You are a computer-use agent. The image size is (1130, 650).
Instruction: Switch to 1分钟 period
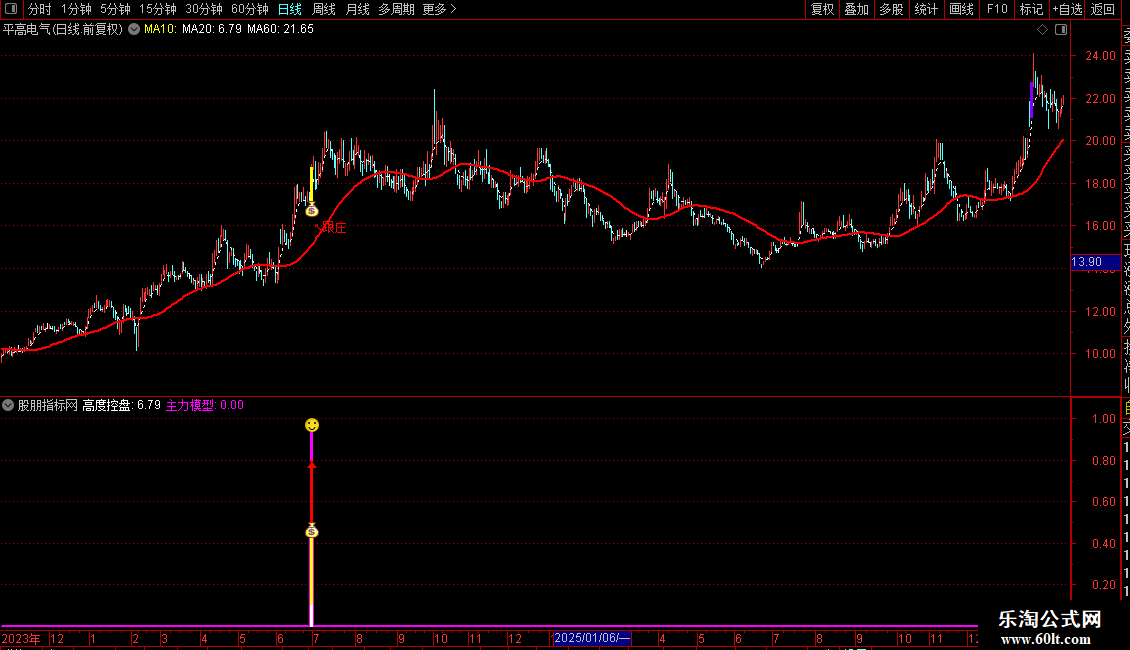coord(76,9)
